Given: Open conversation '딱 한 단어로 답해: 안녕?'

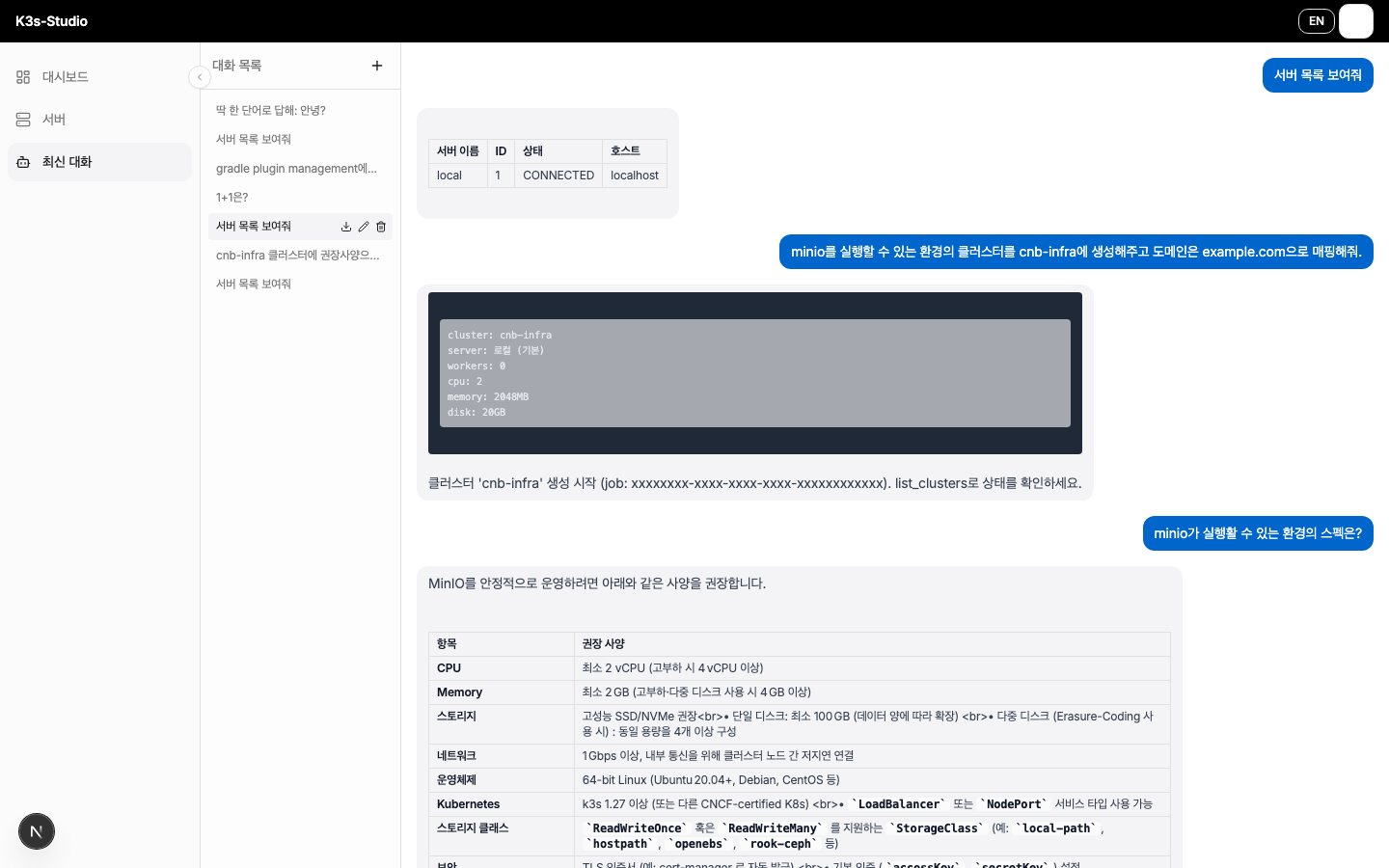Looking at the screenshot, I should (x=300, y=111).
